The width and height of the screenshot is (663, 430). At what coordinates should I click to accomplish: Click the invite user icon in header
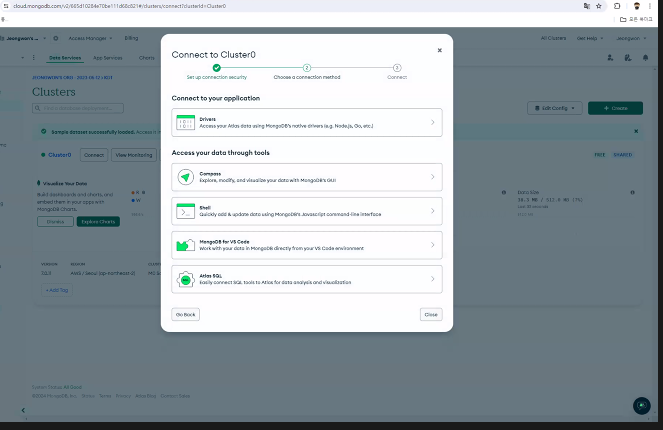(610, 58)
